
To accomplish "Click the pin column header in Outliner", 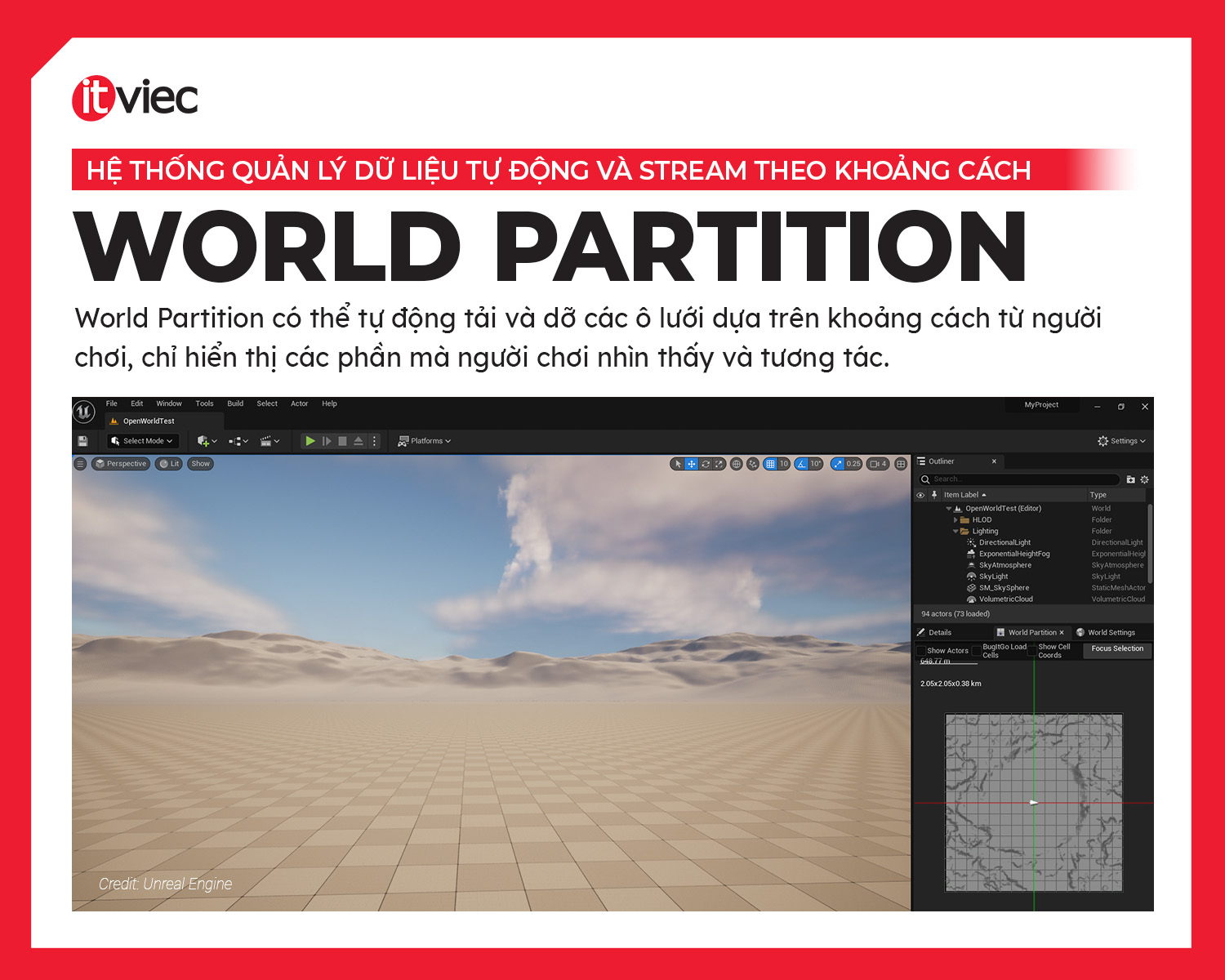I will (934, 495).
